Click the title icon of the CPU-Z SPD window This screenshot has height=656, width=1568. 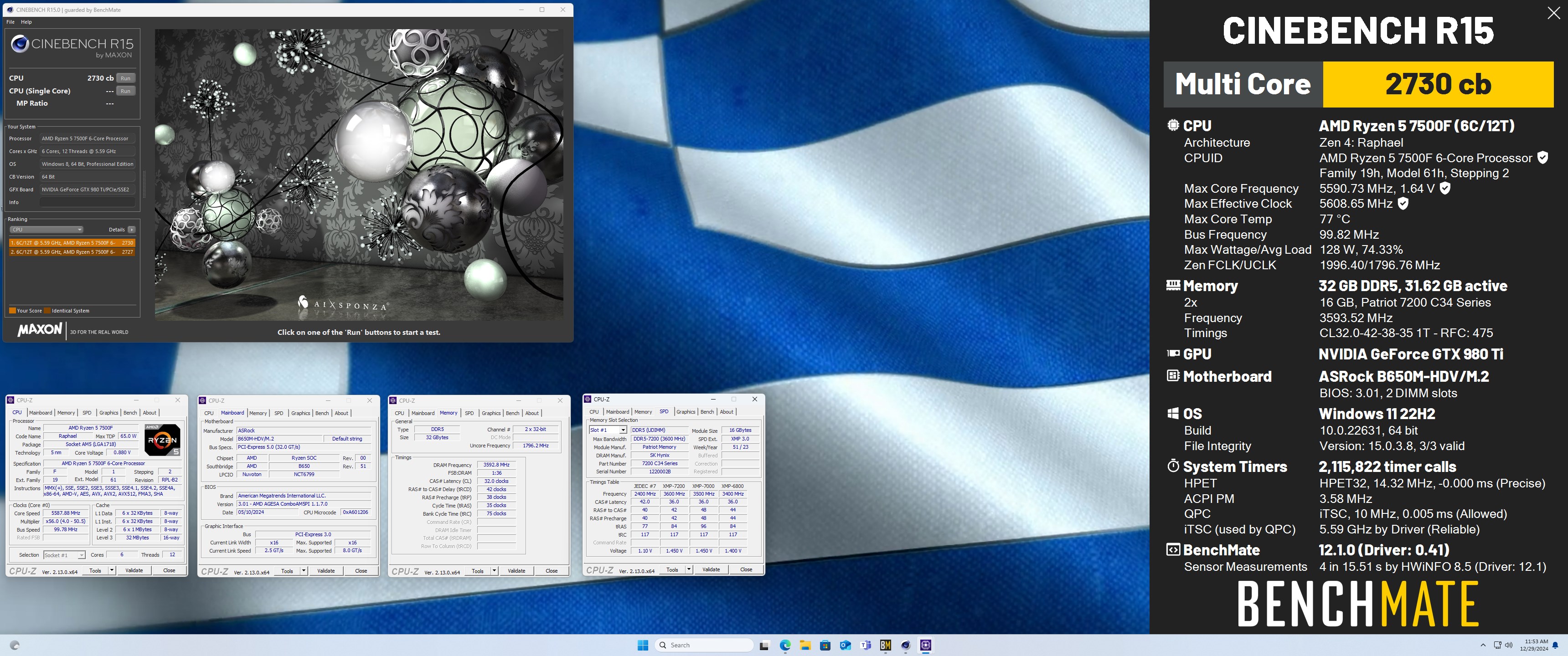pos(588,399)
